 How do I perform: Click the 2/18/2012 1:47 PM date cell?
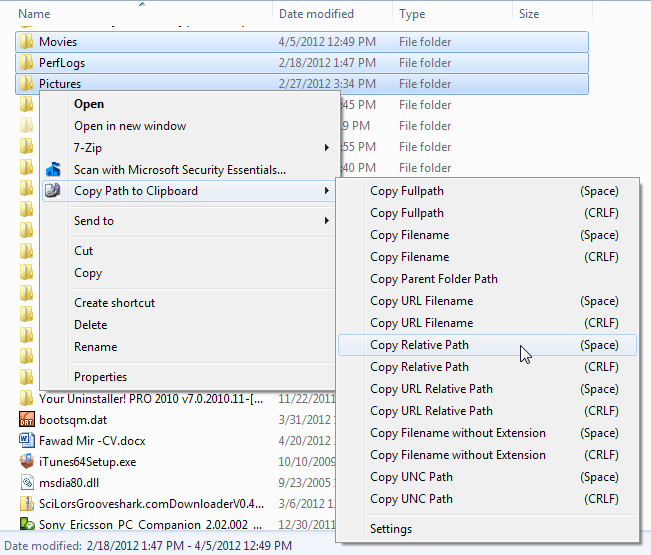327,63
